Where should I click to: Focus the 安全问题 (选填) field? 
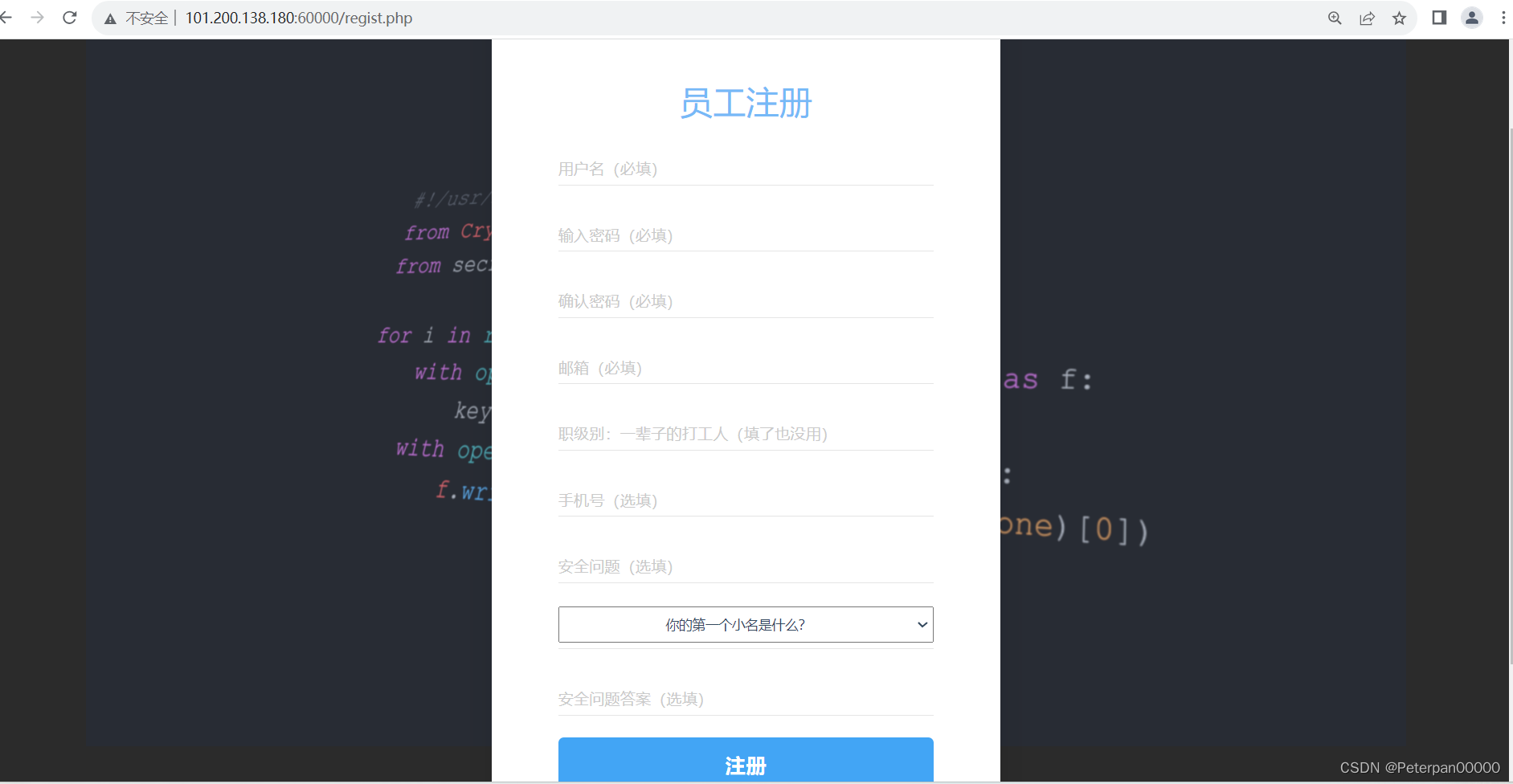(746, 567)
